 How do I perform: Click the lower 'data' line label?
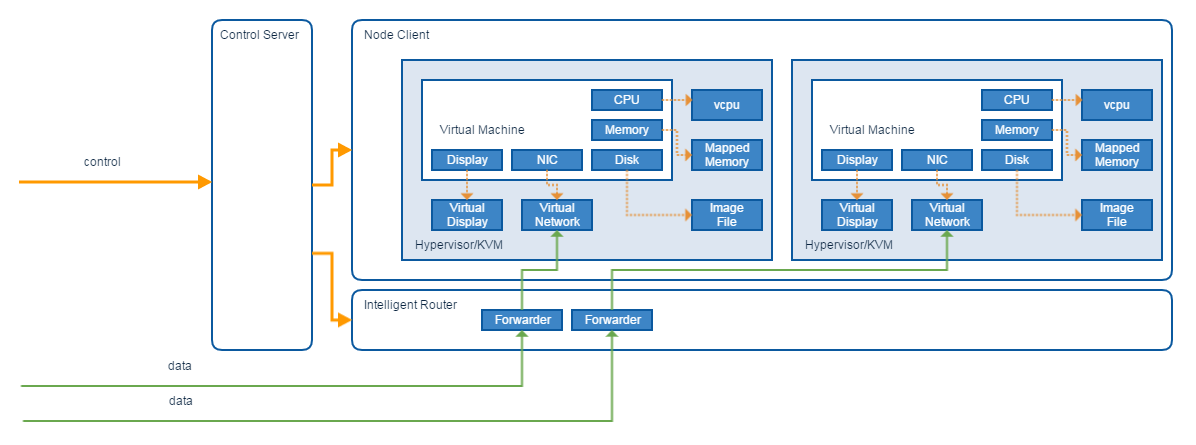coord(180,400)
